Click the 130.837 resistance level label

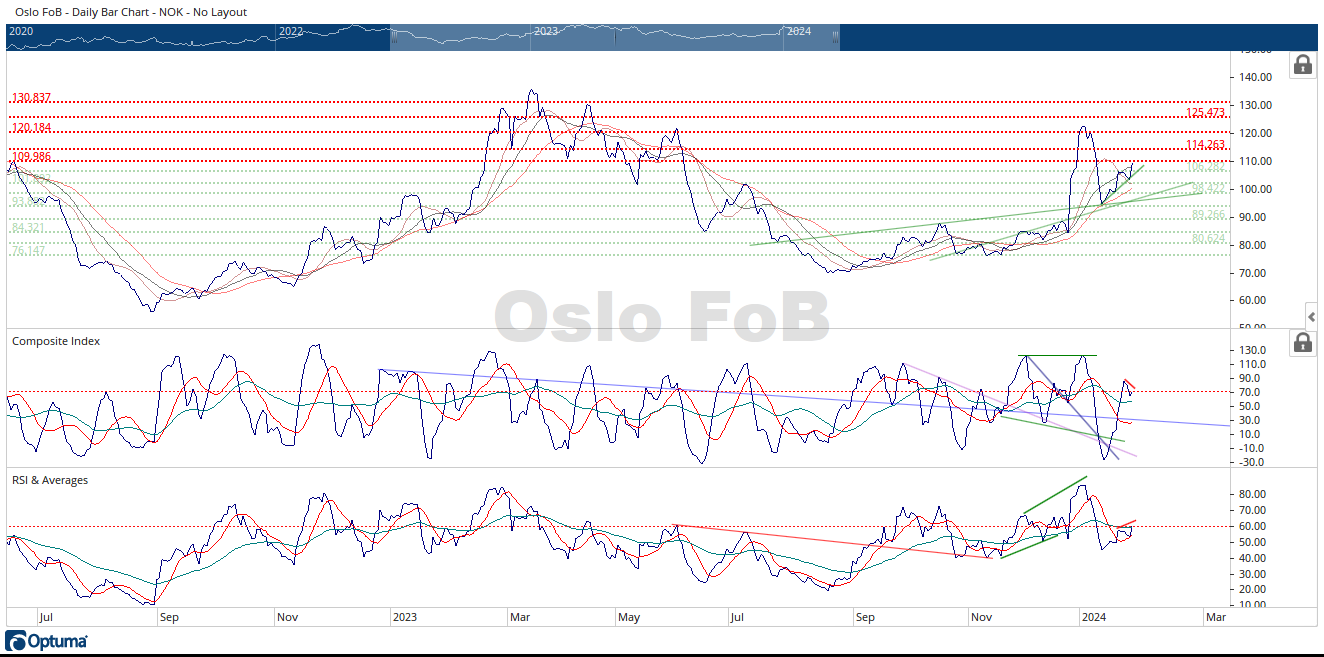tap(31, 98)
